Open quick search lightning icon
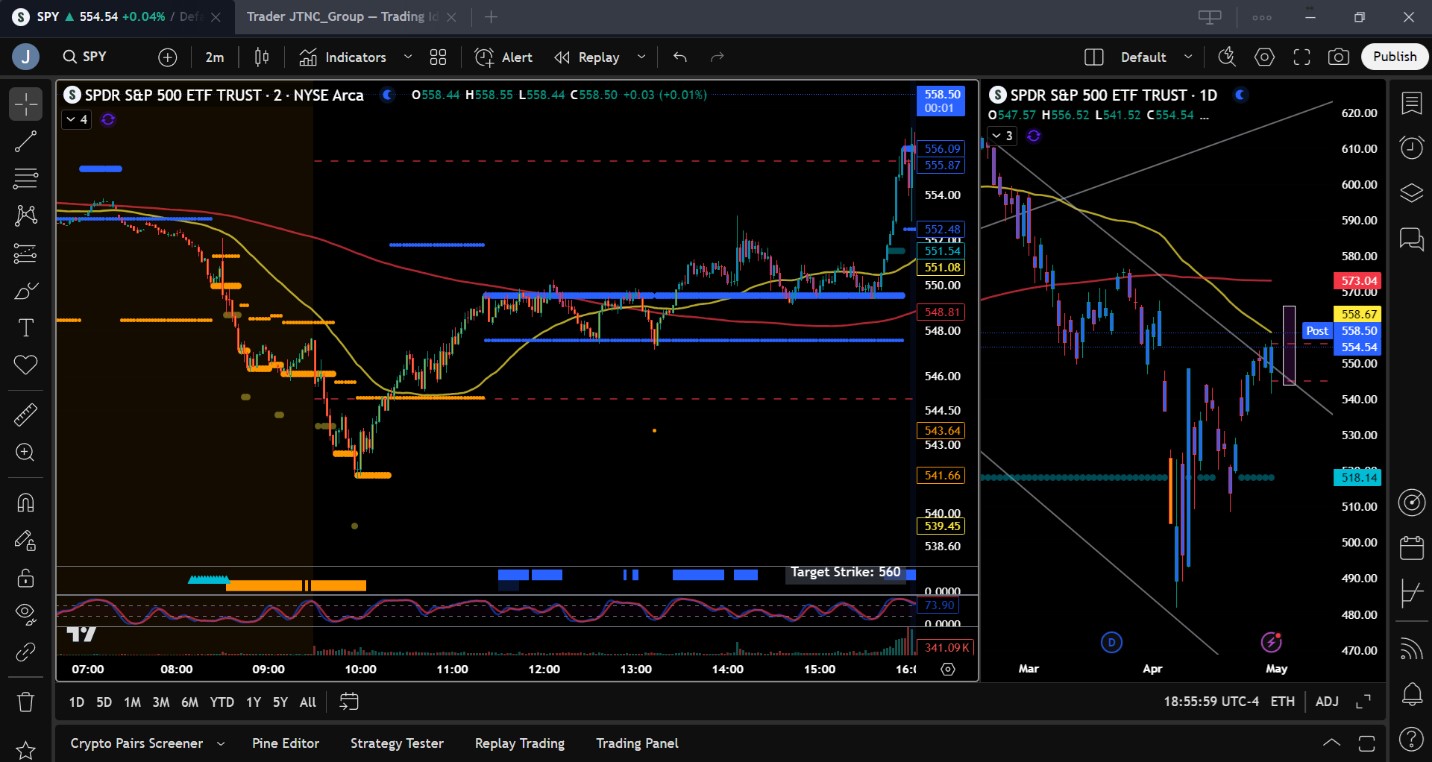This screenshot has width=1432, height=762. (1227, 57)
